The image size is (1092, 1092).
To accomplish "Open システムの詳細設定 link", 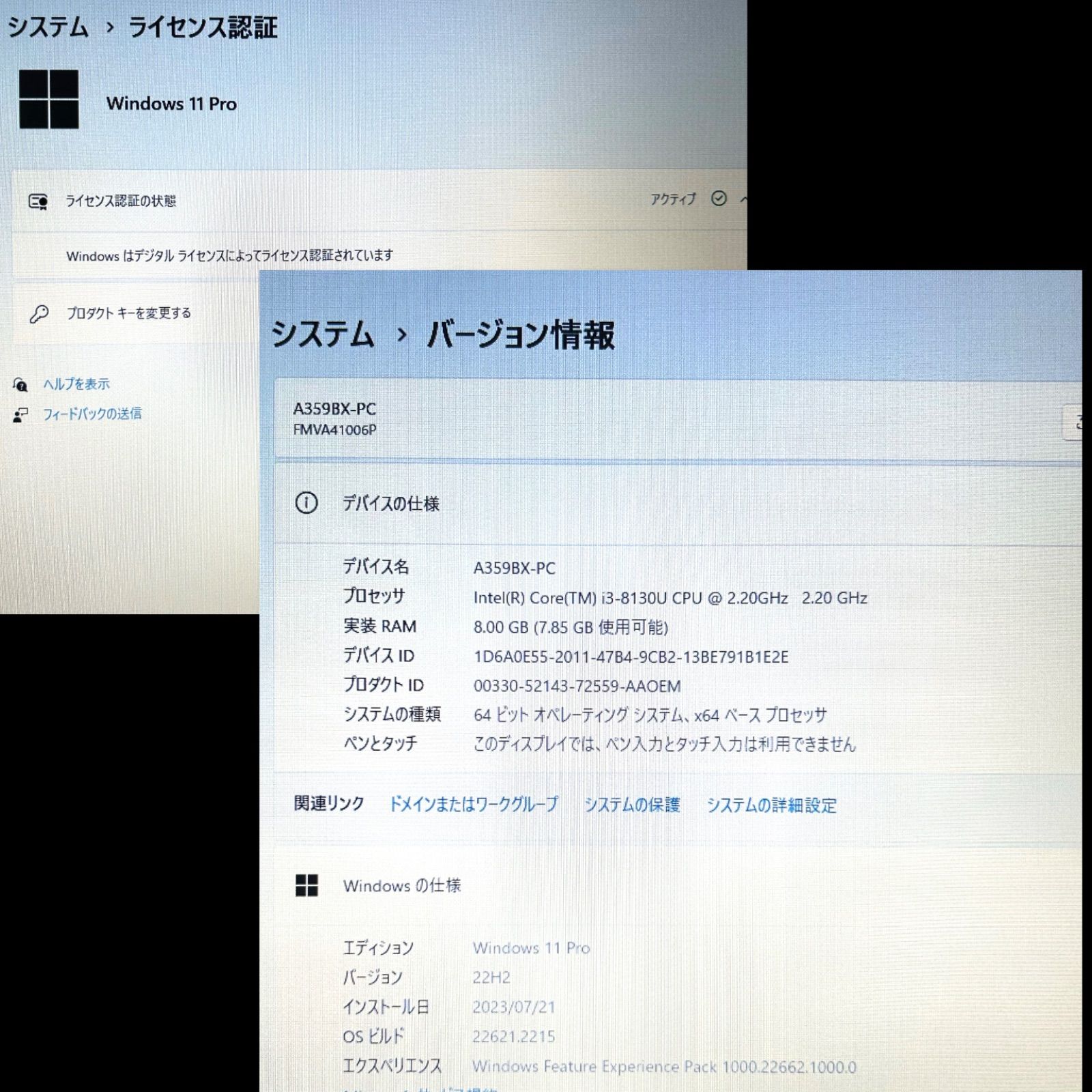I will tap(772, 805).
